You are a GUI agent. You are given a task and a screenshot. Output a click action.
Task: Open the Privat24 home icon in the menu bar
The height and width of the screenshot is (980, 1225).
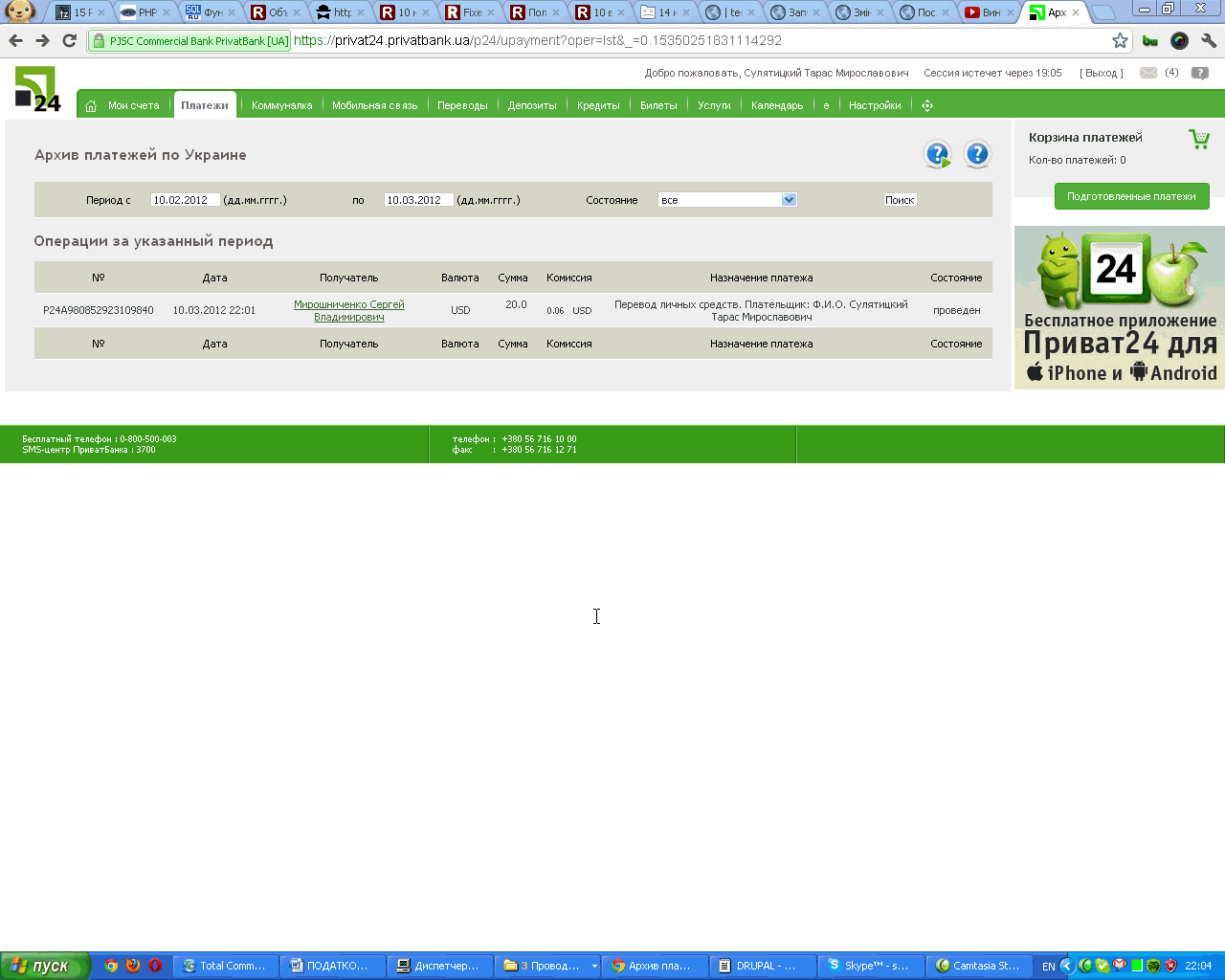coord(91,106)
